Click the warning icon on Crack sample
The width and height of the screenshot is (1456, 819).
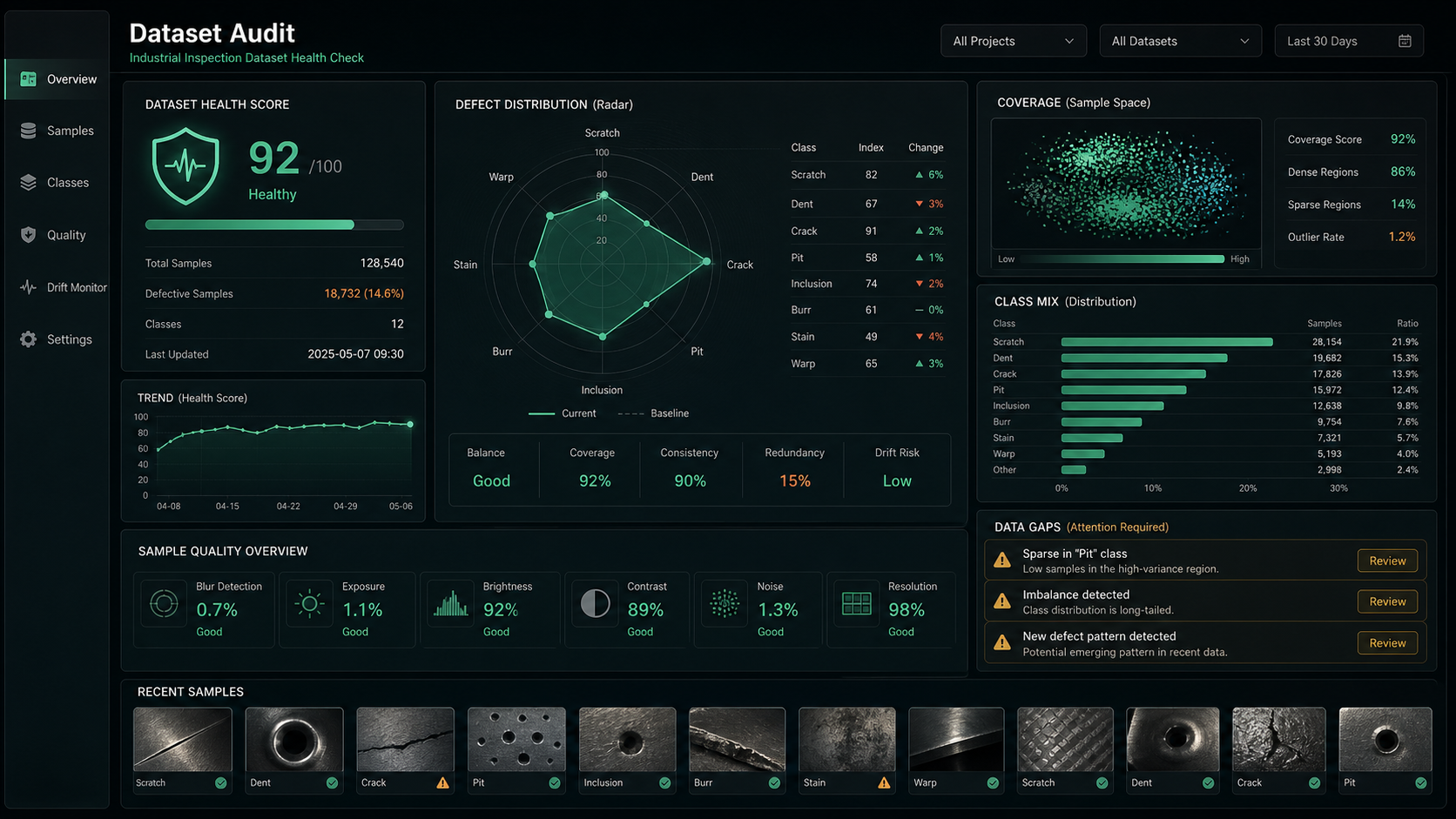coord(443,782)
